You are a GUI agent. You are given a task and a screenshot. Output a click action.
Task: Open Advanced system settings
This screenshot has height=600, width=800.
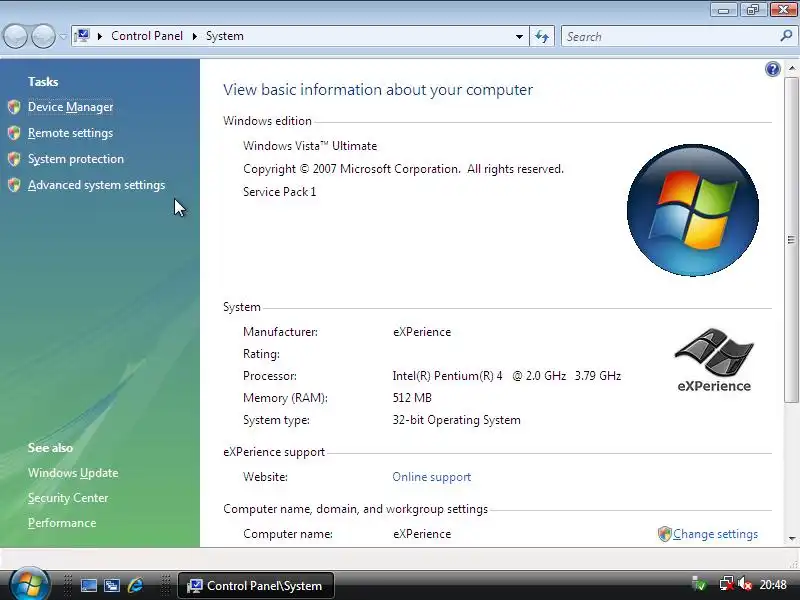click(x=96, y=185)
